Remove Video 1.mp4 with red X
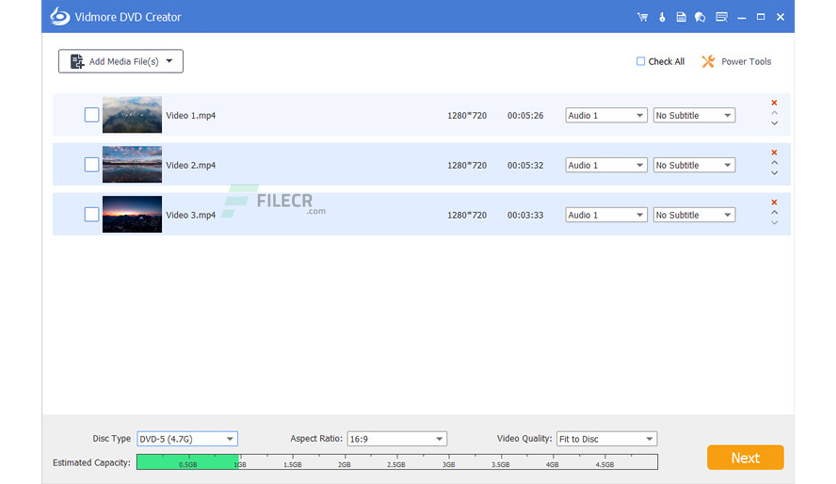This screenshot has height=484, width=836. [x=774, y=103]
